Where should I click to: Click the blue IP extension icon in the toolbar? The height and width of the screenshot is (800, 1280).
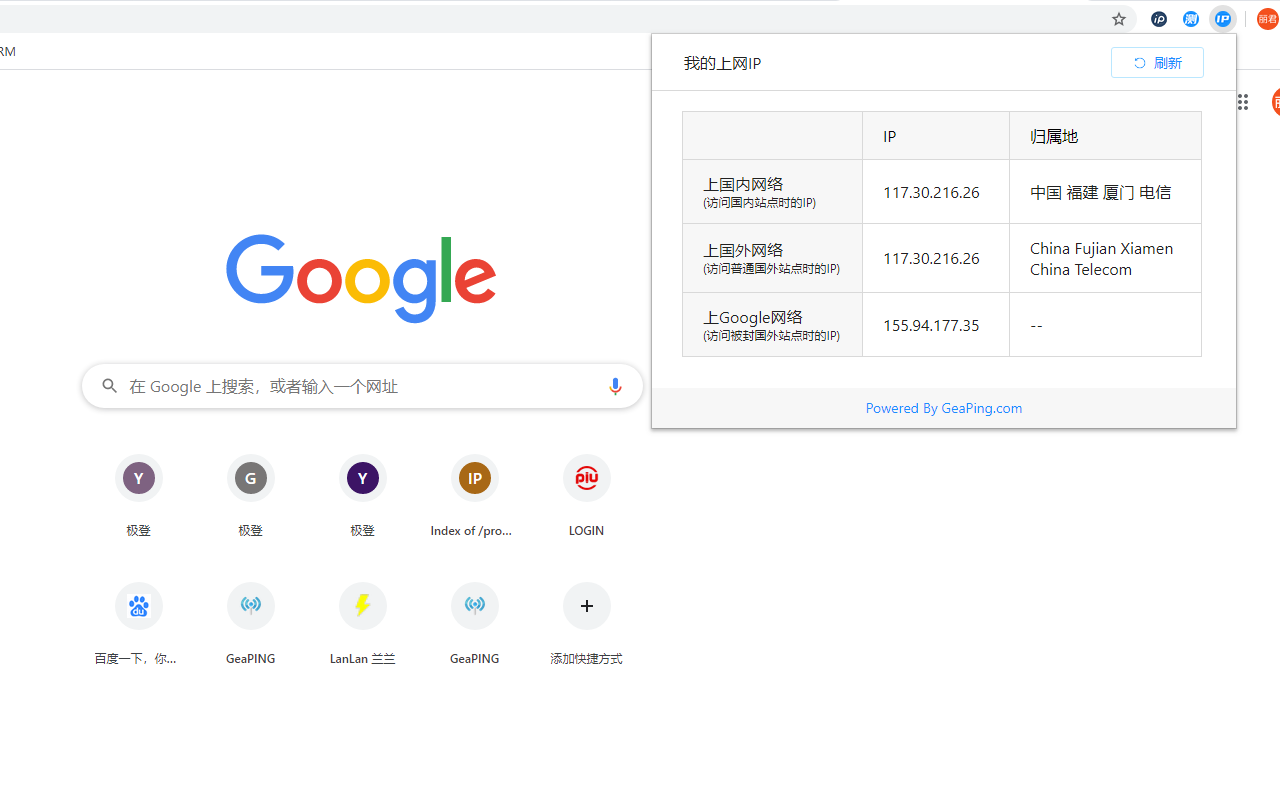[1222, 18]
